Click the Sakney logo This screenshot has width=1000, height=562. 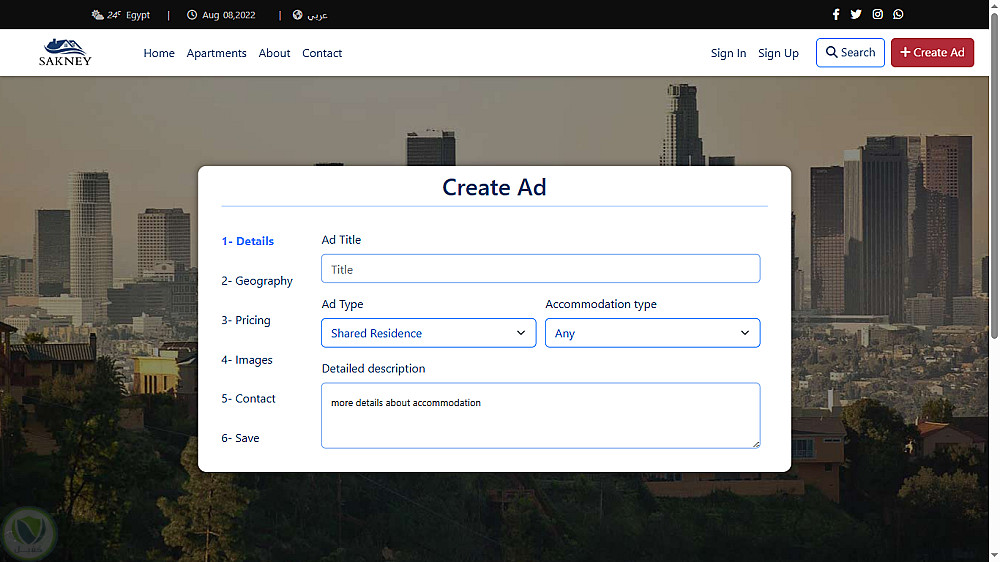(65, 52)
